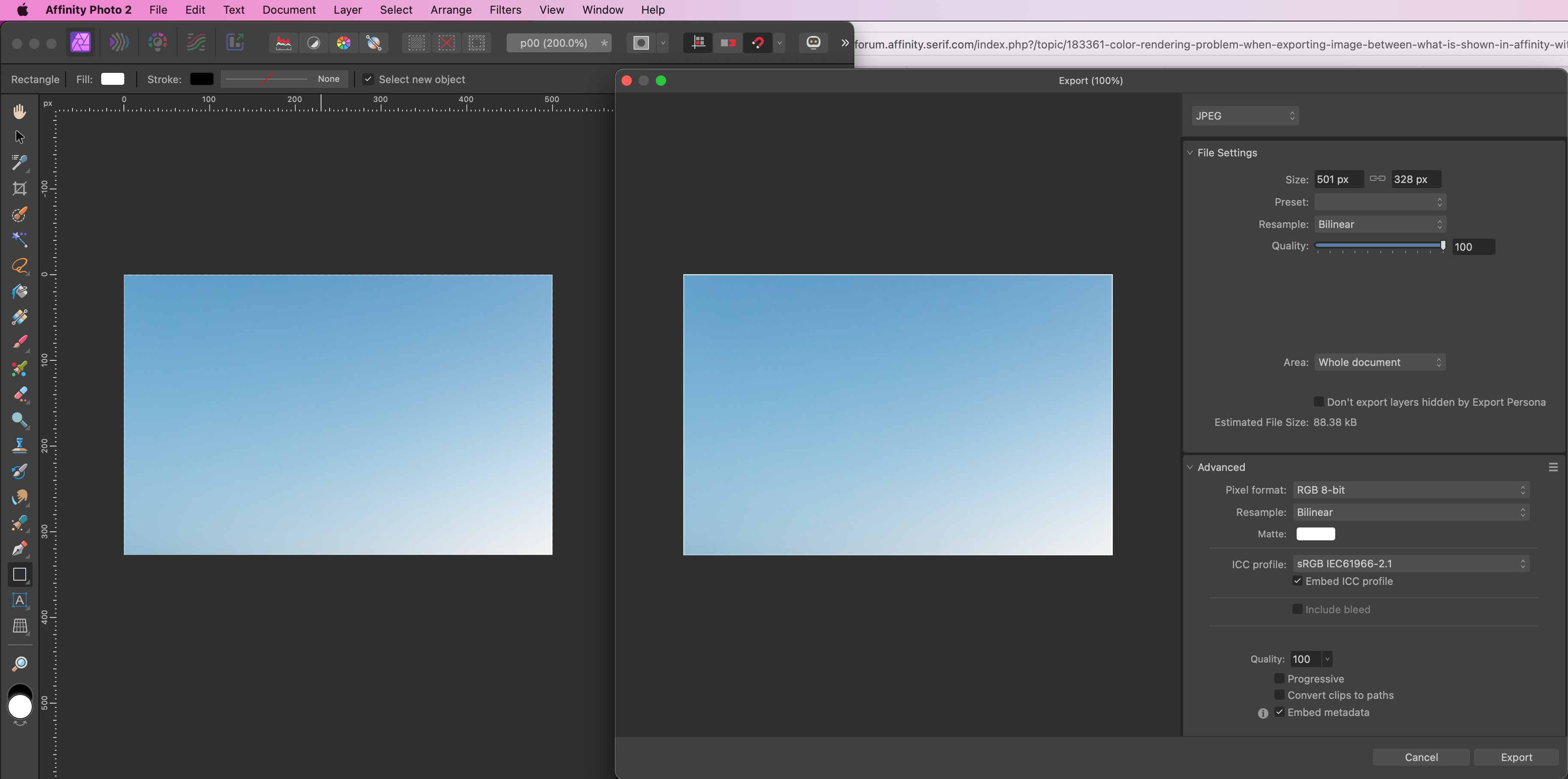Viewport: 1568px width, 779px height.
Task: Select the Gradient tool
Action: (x=19, y=317)
